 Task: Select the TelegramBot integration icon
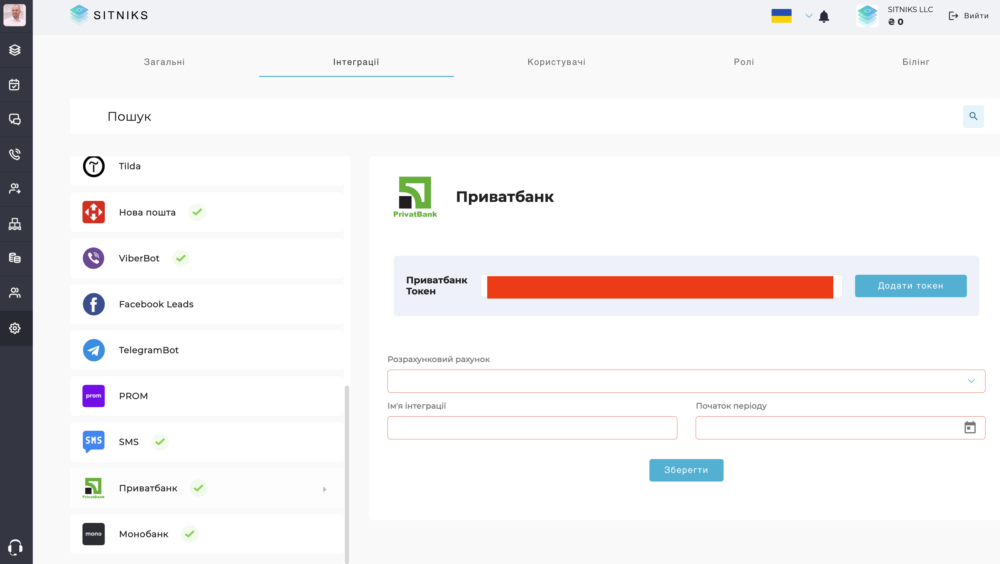point(94,350)
